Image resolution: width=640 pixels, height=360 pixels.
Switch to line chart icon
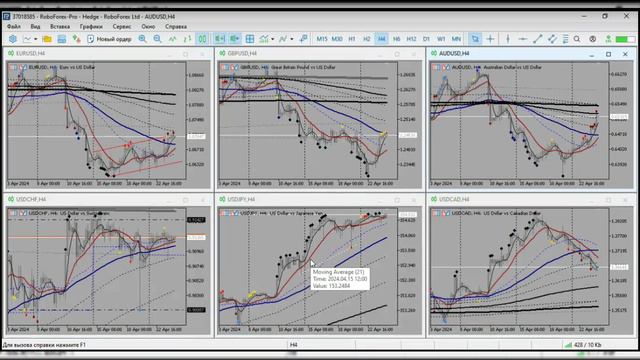click(173, 39)
